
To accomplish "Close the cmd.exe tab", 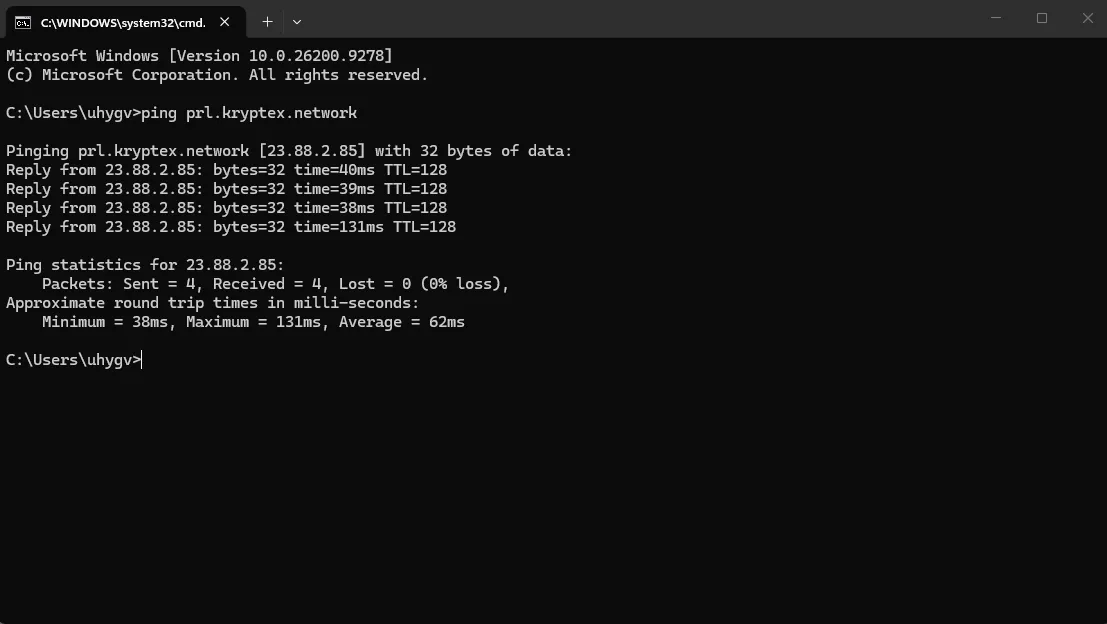I will [x=225, y=22].
